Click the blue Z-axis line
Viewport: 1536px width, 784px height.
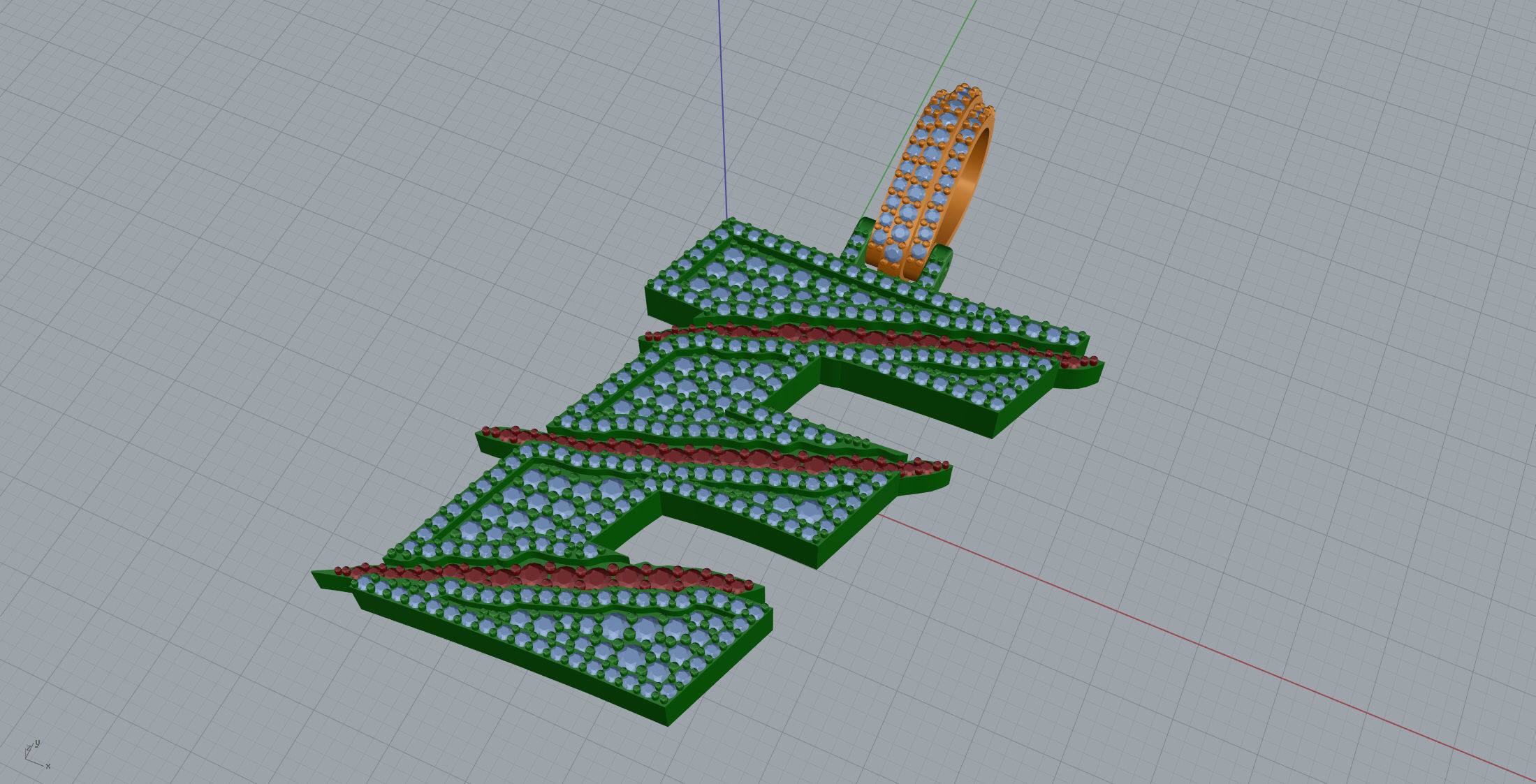(x=723, y=108)
